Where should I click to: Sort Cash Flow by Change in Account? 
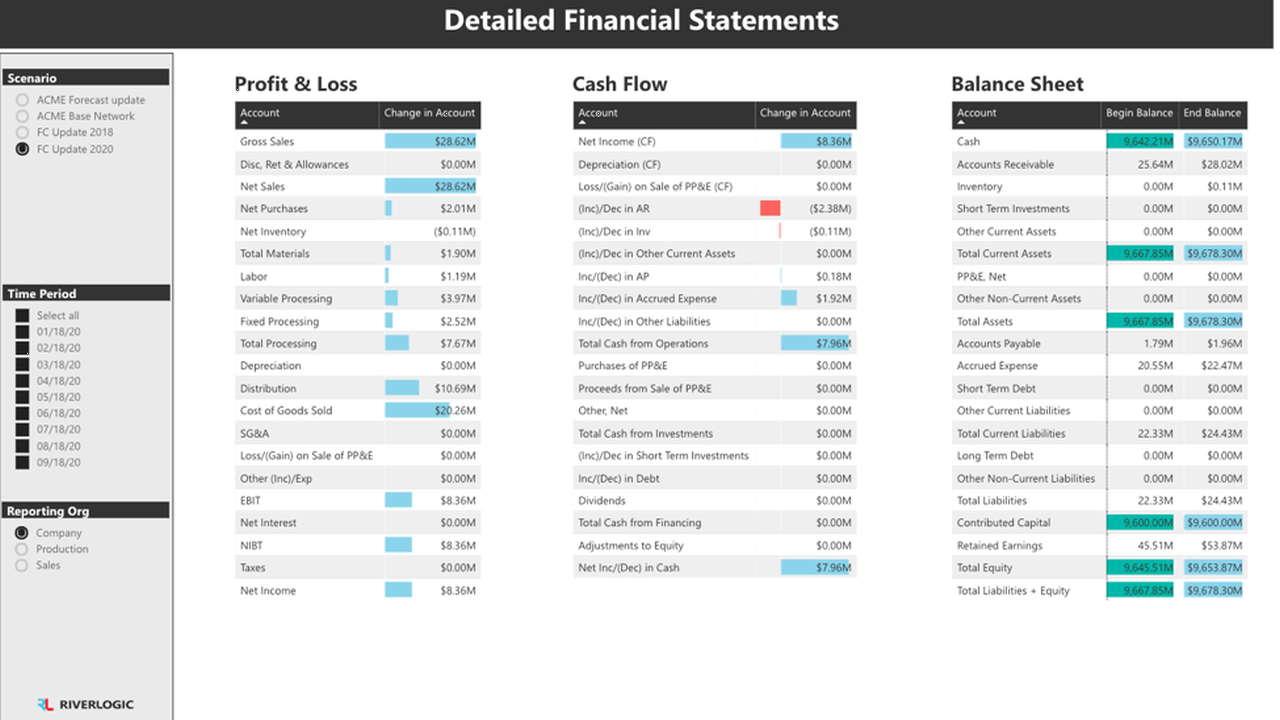(x=805, y=113)
